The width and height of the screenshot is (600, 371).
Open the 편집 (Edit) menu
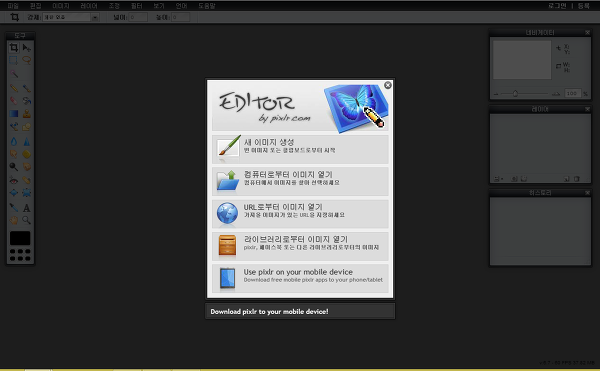pos(36,6)
